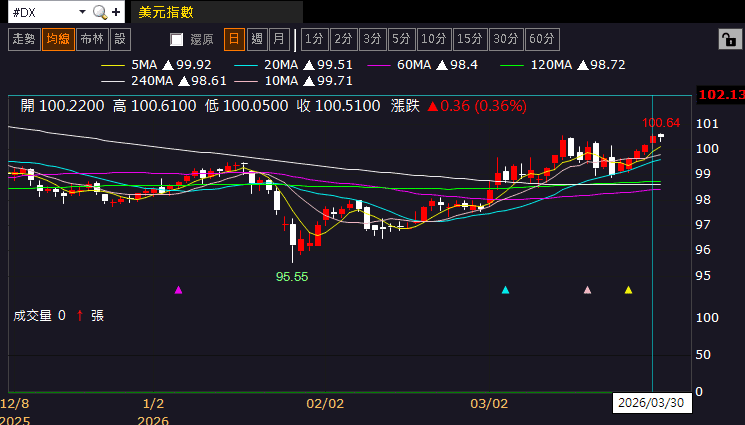Click the 120MA green legend line
745x425 pixels.
512,65
